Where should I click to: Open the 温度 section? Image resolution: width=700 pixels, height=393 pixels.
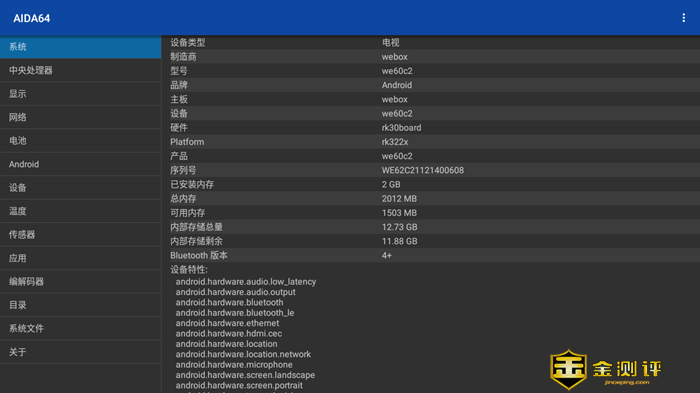point(80,211)
